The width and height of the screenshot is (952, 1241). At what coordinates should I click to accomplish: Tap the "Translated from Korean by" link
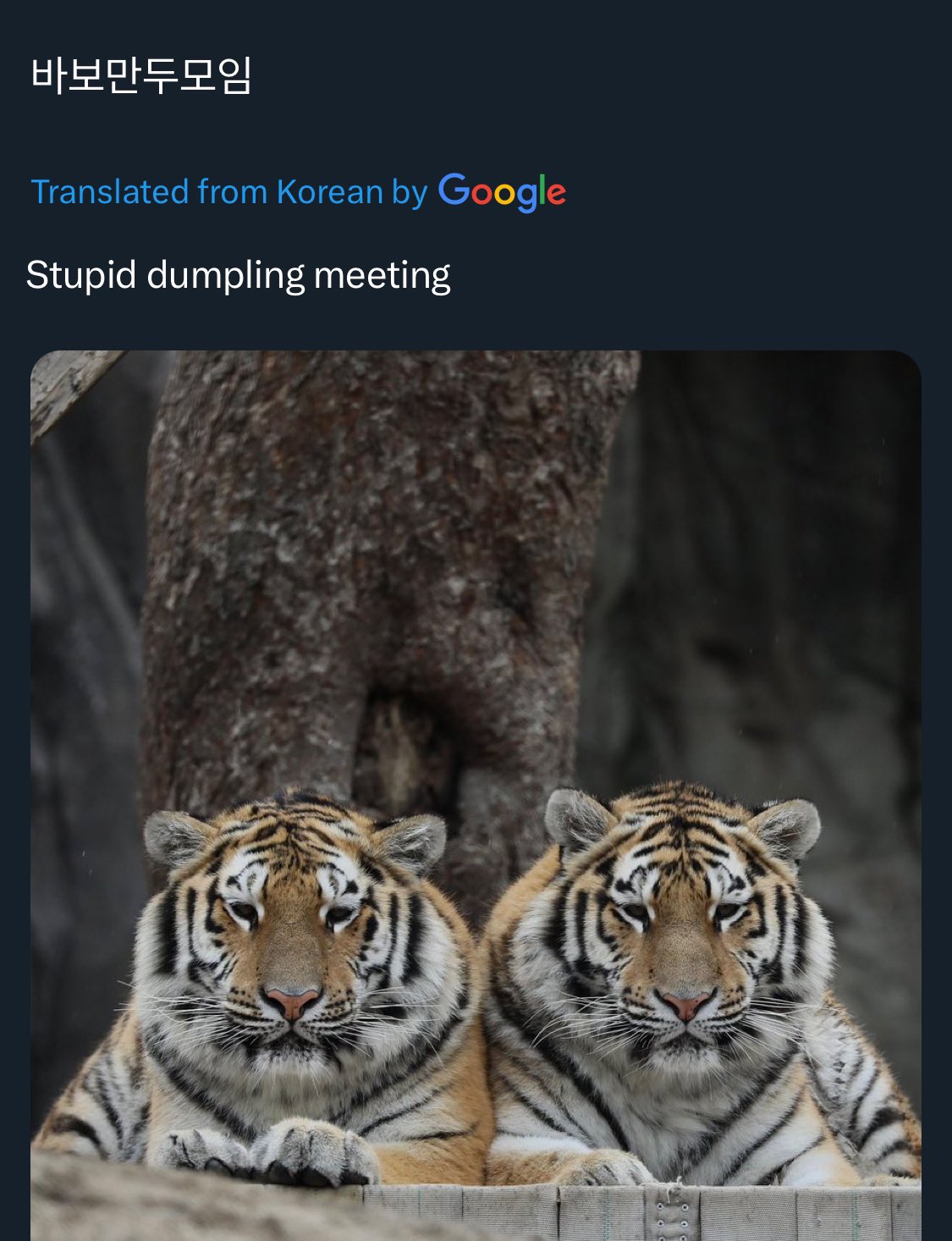[228, 192]
